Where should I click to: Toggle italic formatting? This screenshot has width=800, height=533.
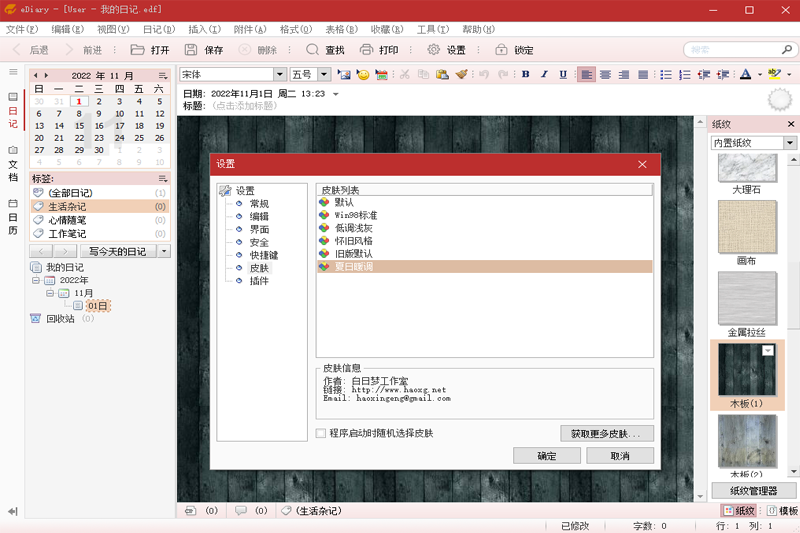click(544, 74)
